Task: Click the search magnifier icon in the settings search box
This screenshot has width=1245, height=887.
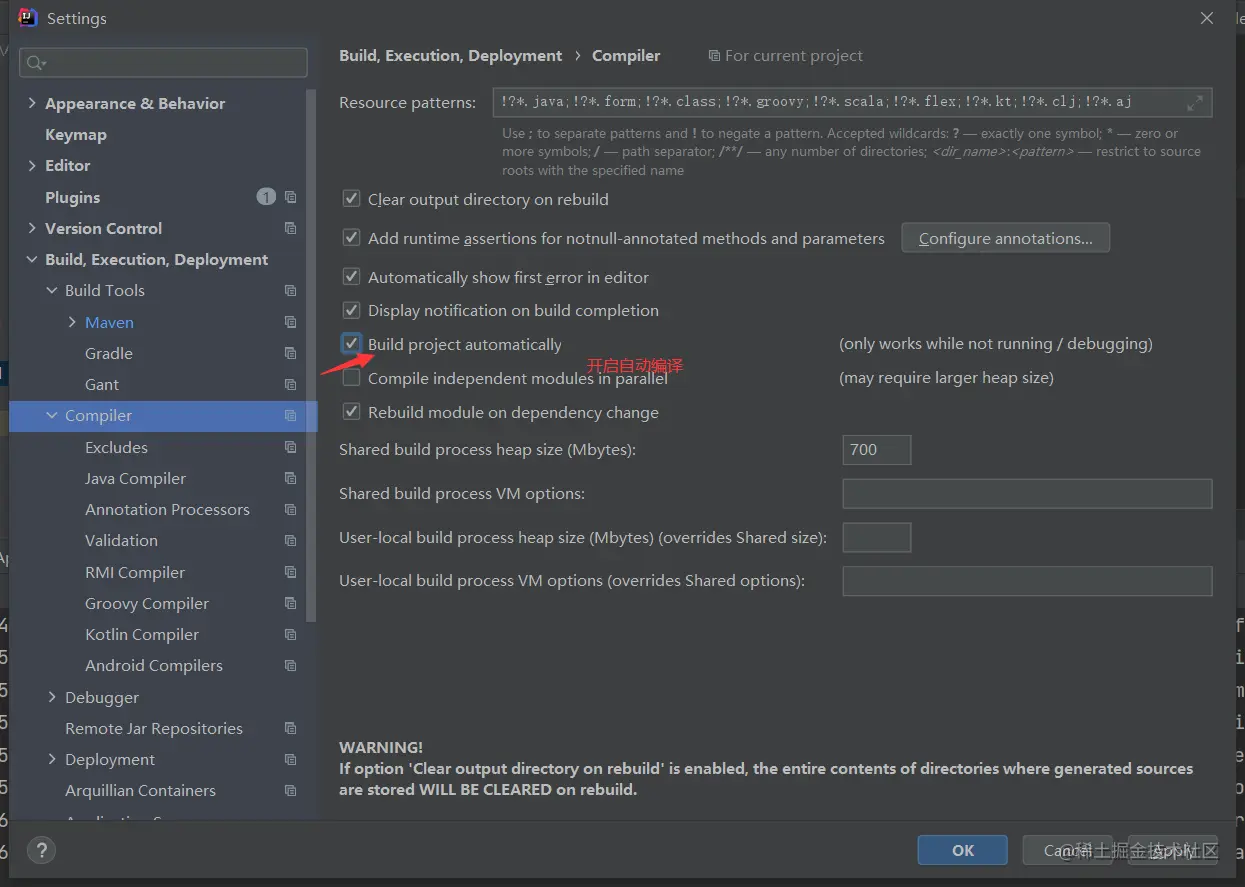Action: click(x=36, y=63)
